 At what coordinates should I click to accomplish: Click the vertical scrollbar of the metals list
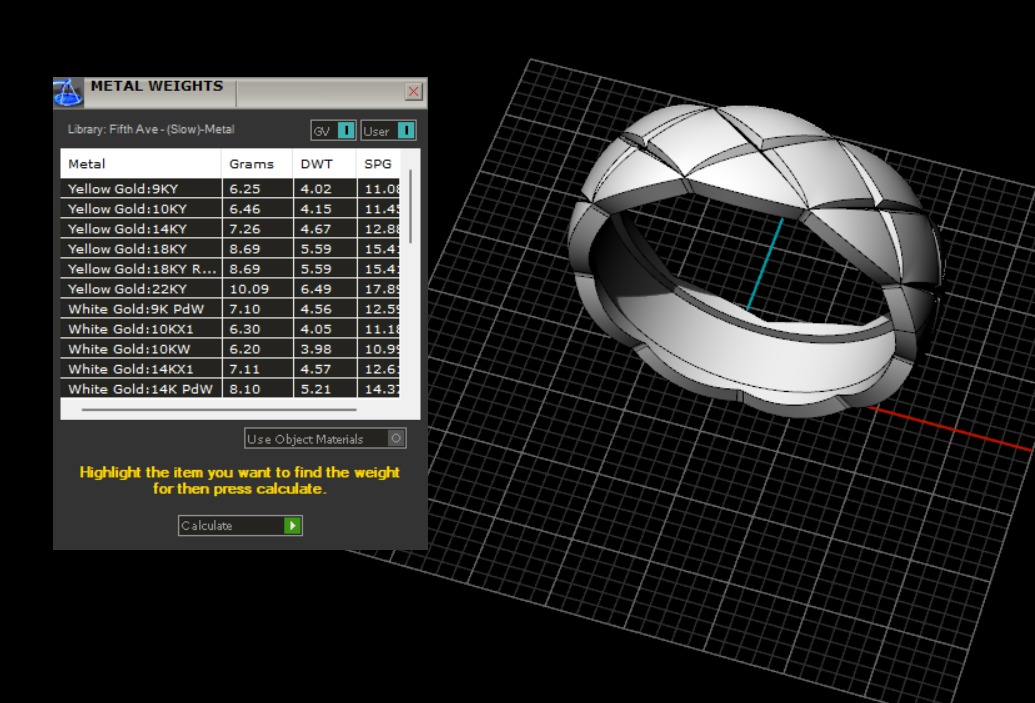411,207
